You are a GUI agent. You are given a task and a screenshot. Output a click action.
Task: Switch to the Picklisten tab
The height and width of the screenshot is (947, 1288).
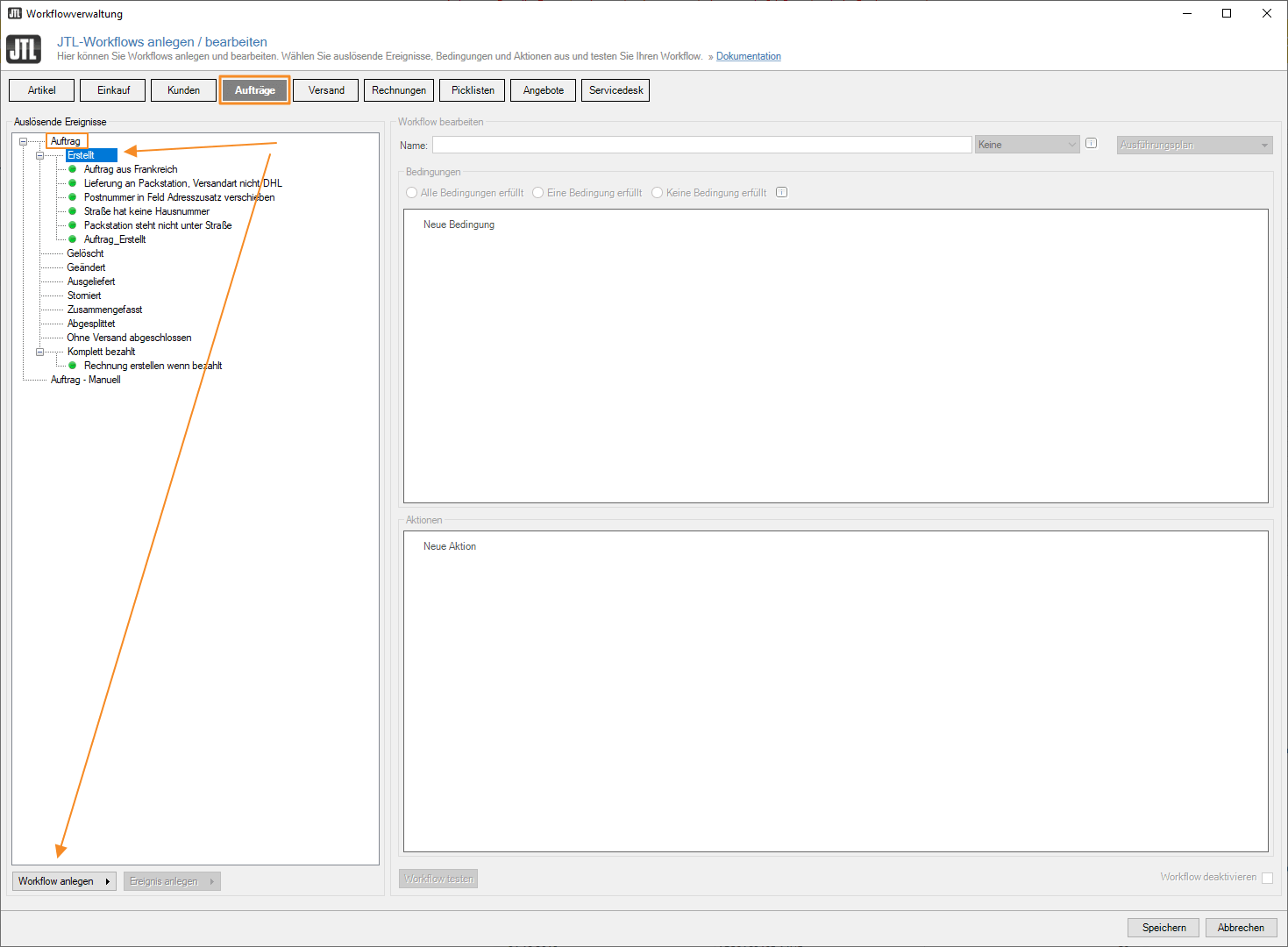point(473,90)
